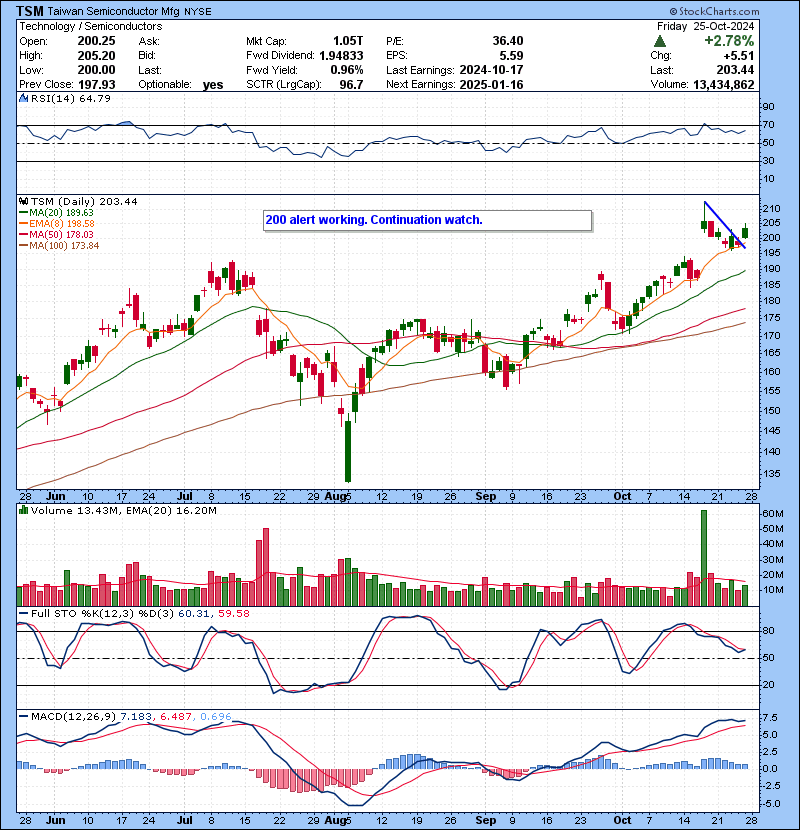Click the candlestick icon beside TSM (Daily)
Image resolution: width=800 pixels, height=830 pixels.
click(23, 201)
